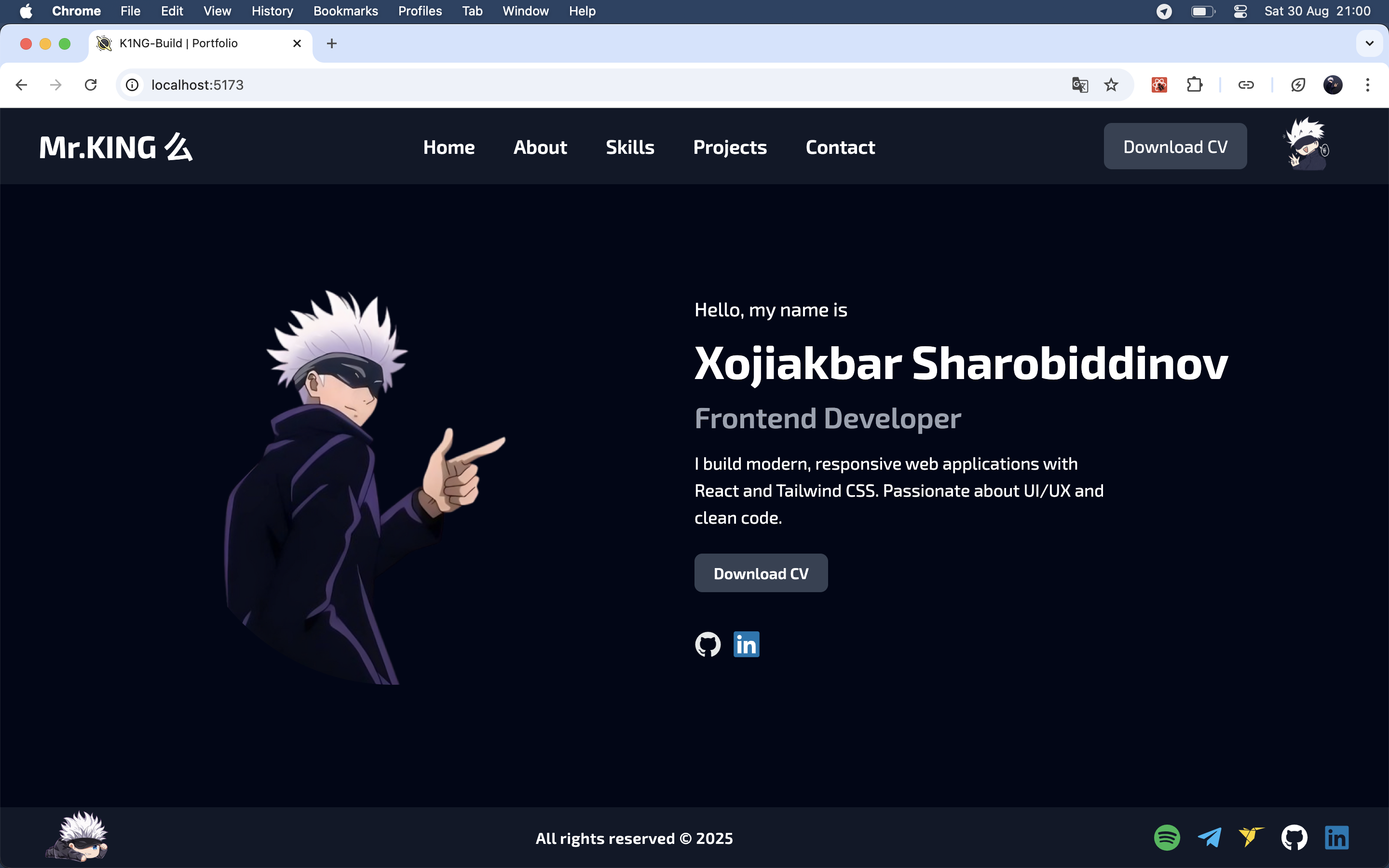Go to the Projects nav link
1389x868 pixels.
point(730,148)
